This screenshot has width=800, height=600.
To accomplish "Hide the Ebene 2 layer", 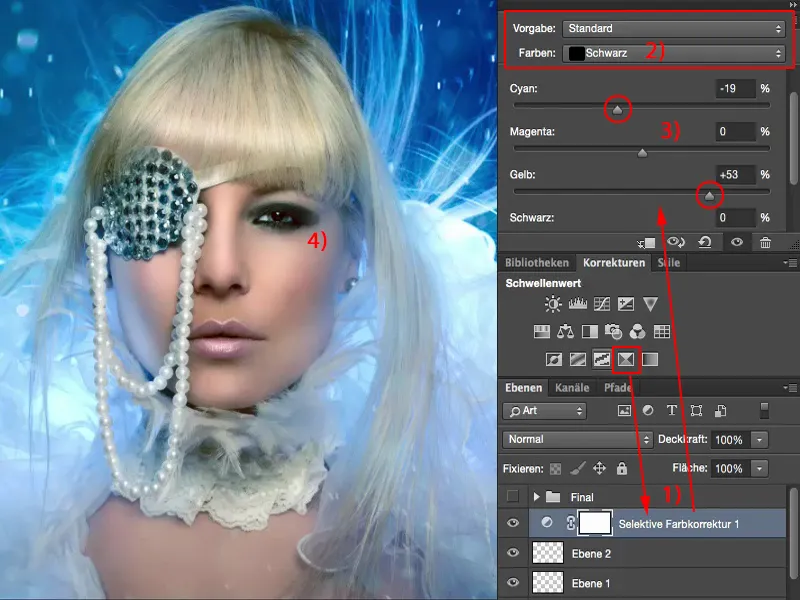I will [x=513, y=553].
